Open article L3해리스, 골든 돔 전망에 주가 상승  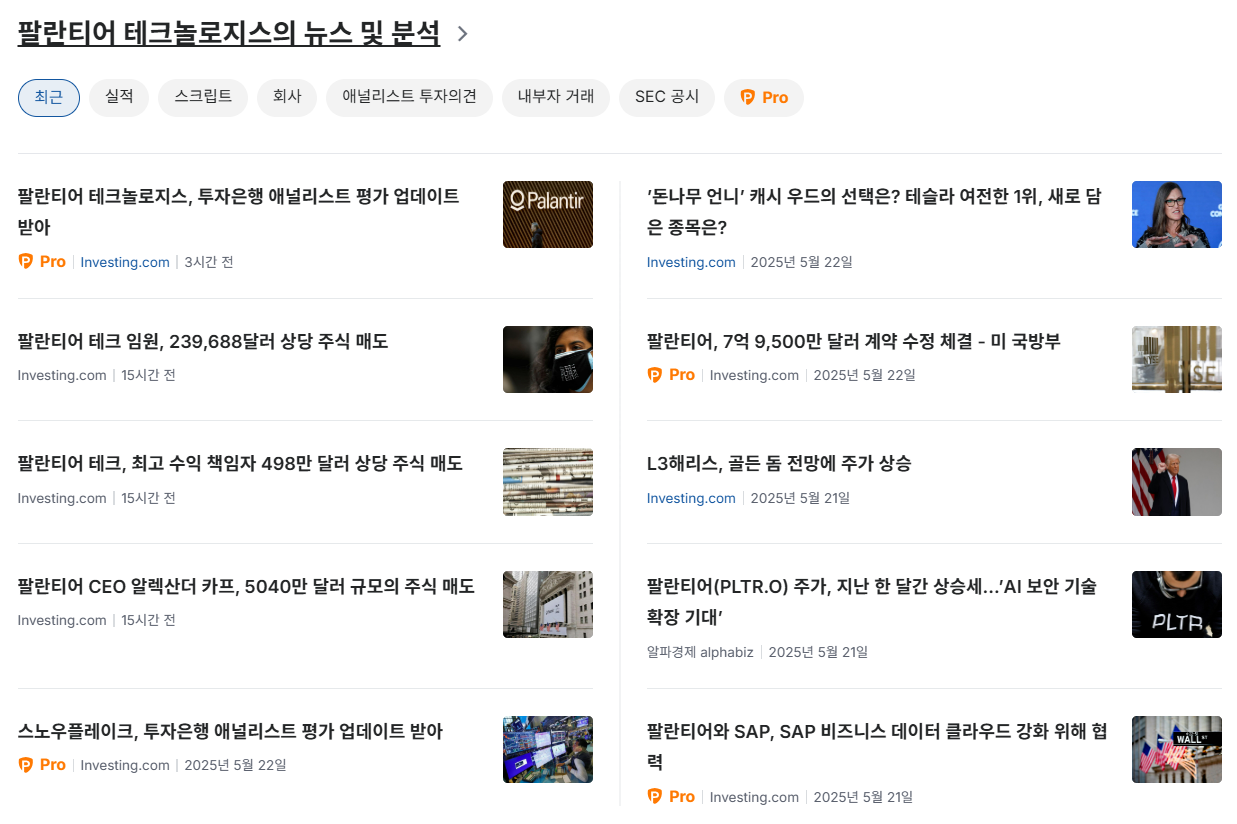click(x=779, y=464)
